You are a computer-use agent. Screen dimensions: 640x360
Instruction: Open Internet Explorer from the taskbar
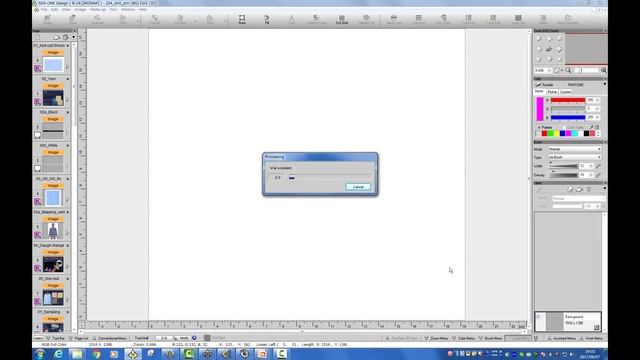pos(58,354)
